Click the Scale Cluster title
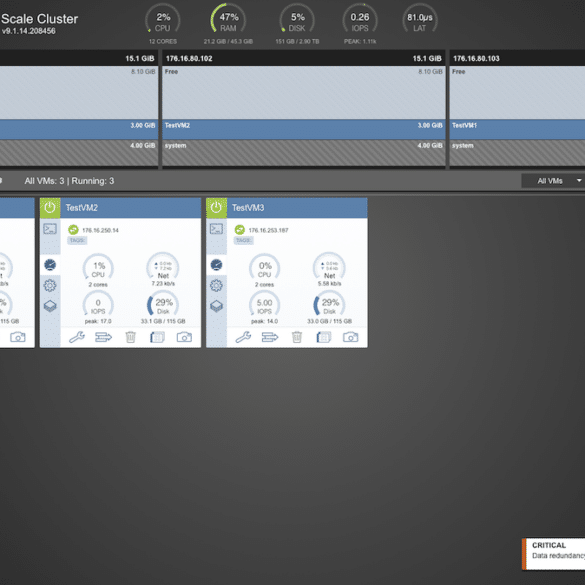This screenshot has width=585, height=585. click(x=40, y=19)
